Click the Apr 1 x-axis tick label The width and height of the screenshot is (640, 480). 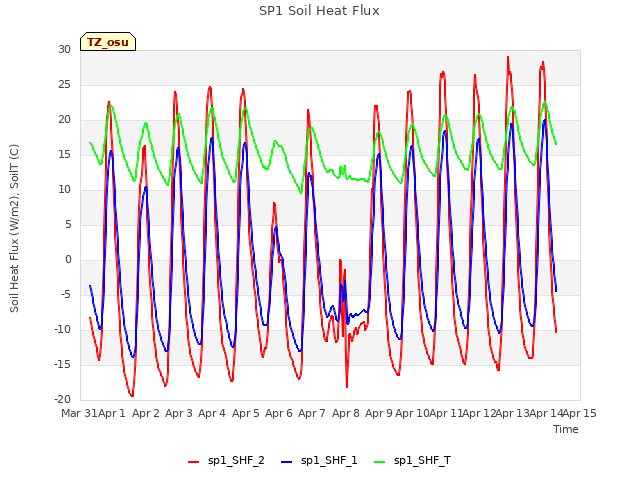pos(111,413)
